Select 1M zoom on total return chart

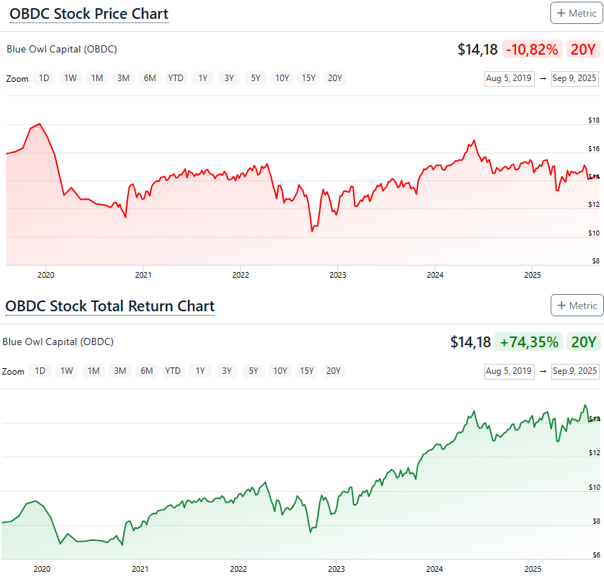[93, 371]
